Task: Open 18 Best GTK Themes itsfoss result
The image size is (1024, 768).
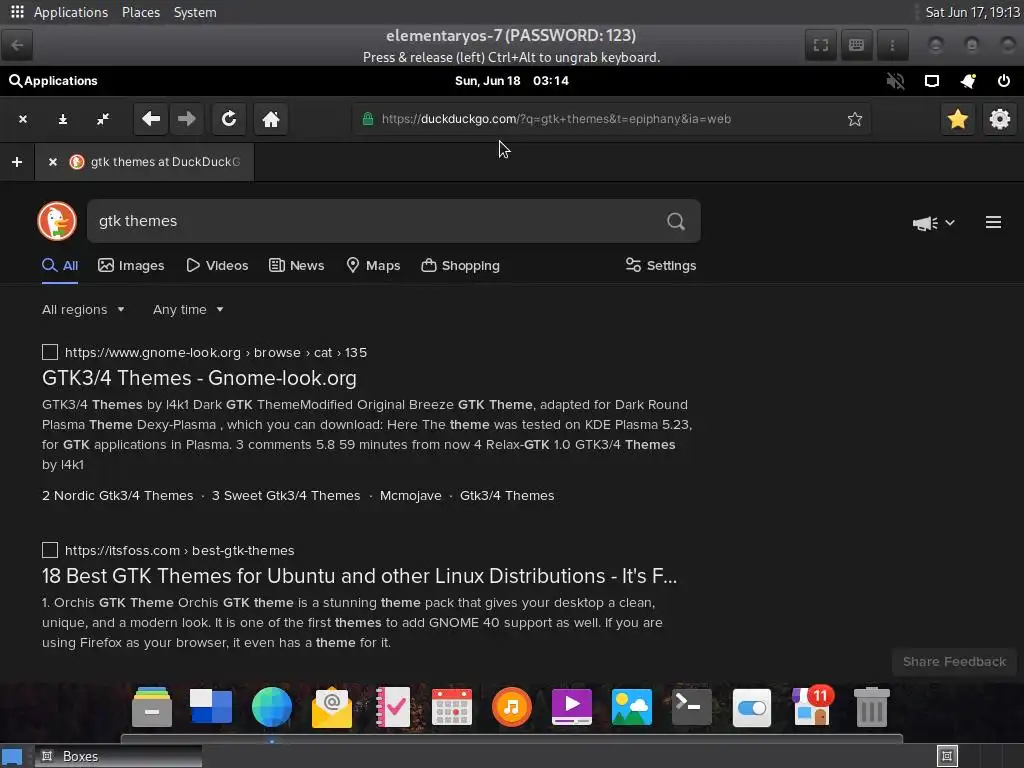Action: [x=359, y=576]
